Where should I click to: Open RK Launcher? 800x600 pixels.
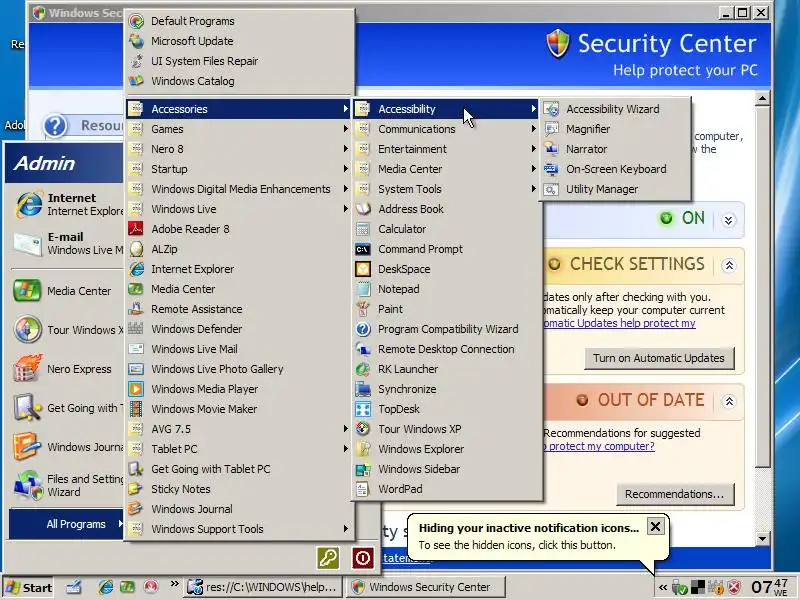(446, 369)
